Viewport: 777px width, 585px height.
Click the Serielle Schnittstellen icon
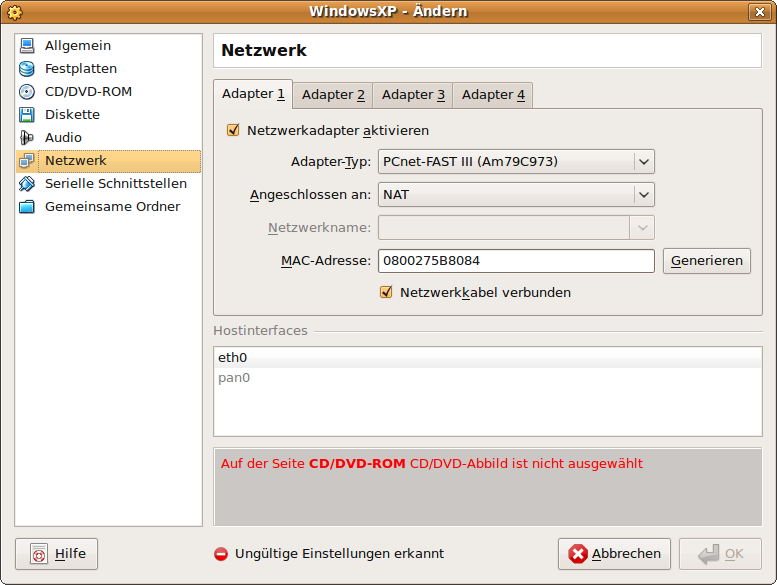click(27, 184)
